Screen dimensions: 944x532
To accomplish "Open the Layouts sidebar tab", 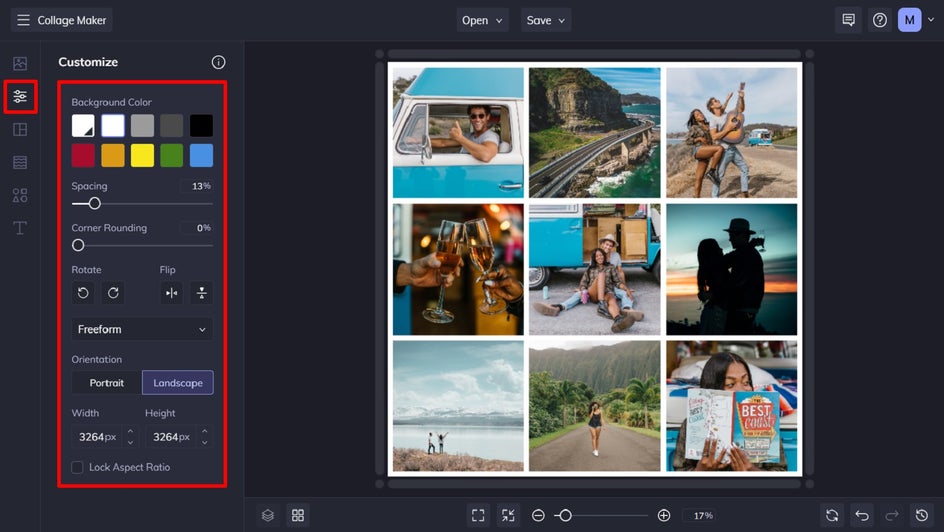I will point(20,129).
